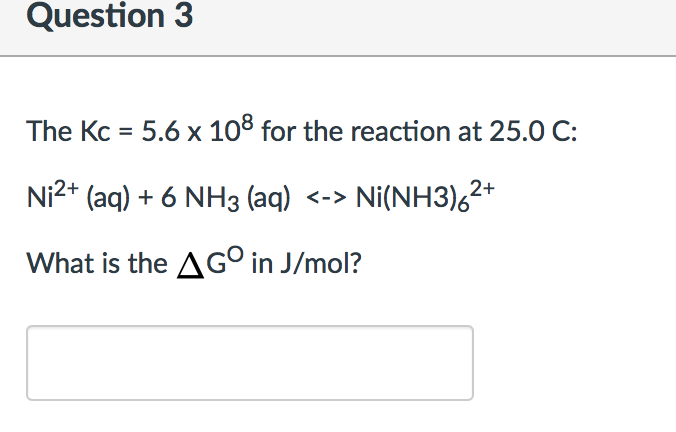The image size is (676, 432).
Task: Click the "Question 3" heading
Action: tap(97, 17)
